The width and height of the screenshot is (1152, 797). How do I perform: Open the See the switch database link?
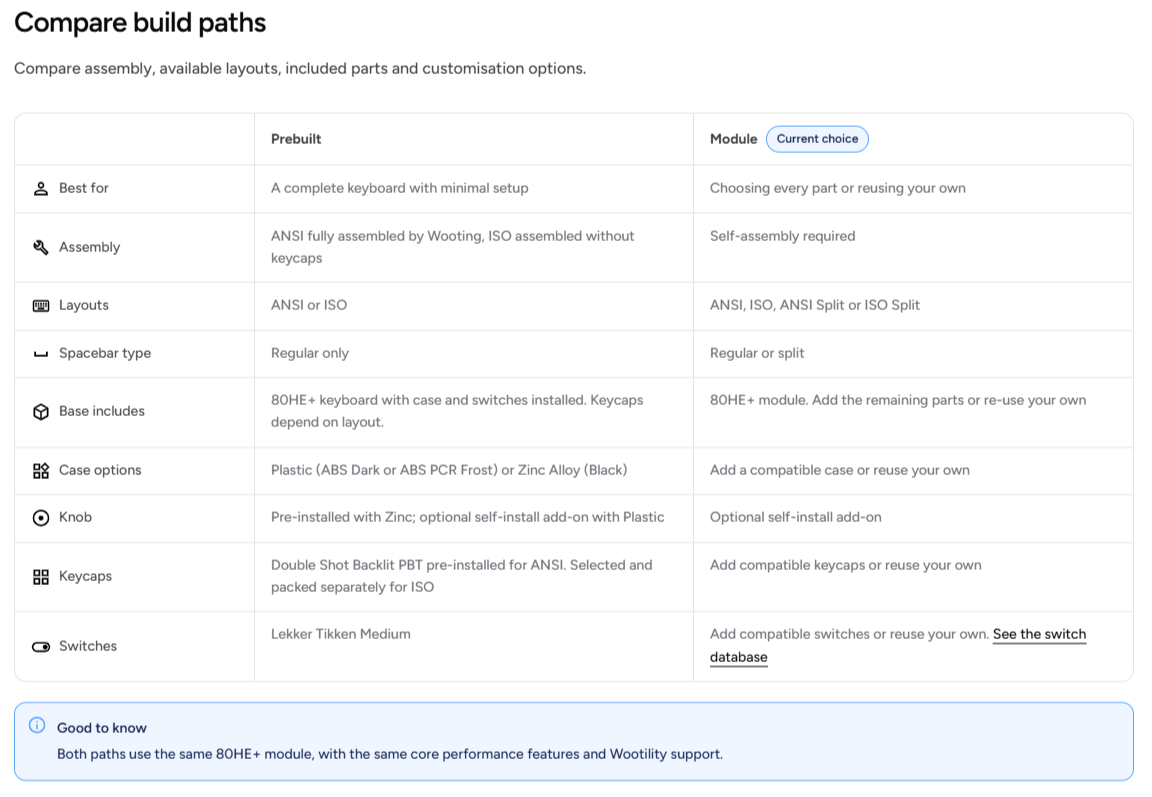point(898,646)
